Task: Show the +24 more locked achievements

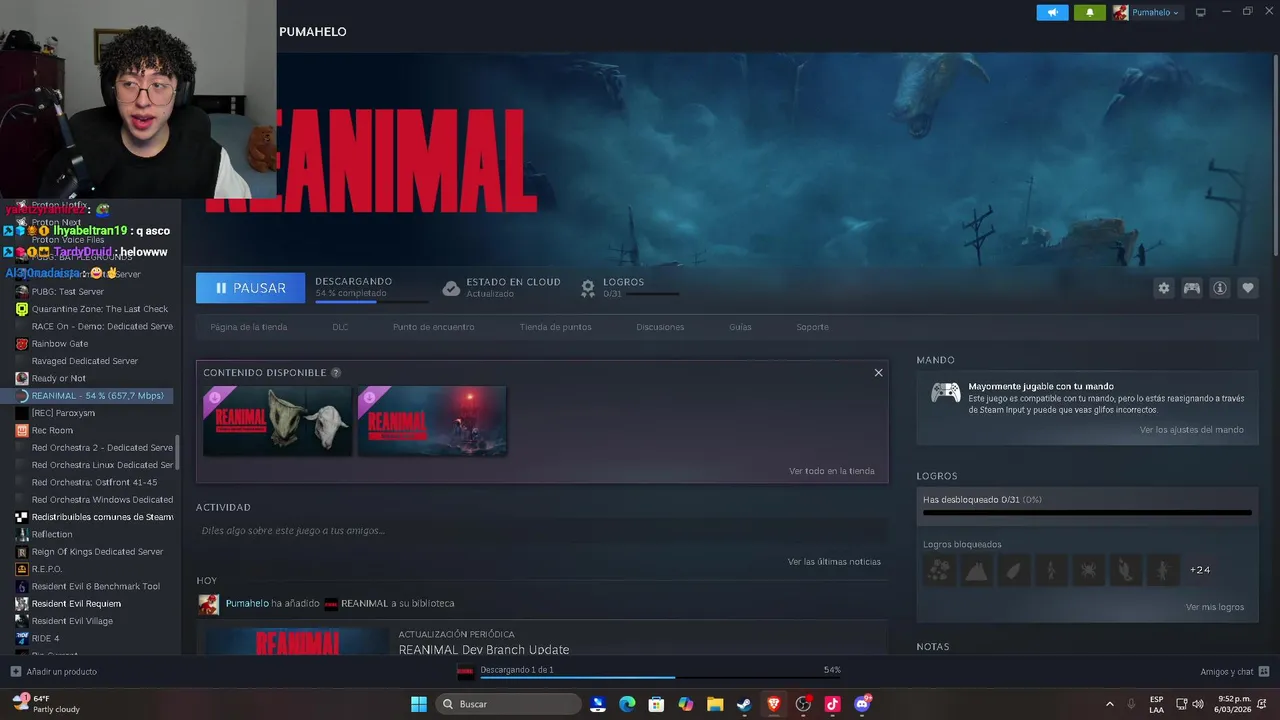Action: (1200, 570)
